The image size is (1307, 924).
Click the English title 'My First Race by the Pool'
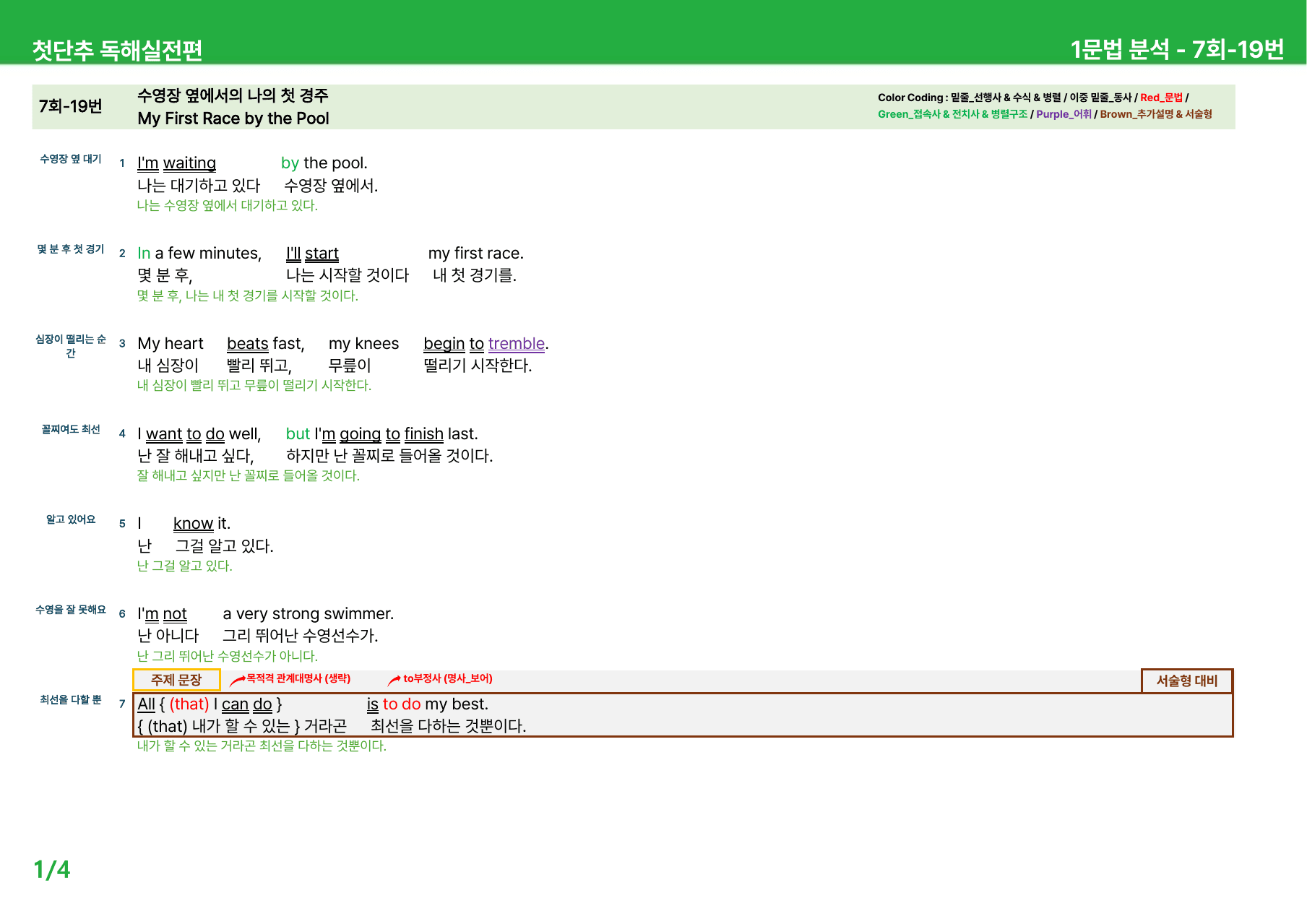pos(233,118)
